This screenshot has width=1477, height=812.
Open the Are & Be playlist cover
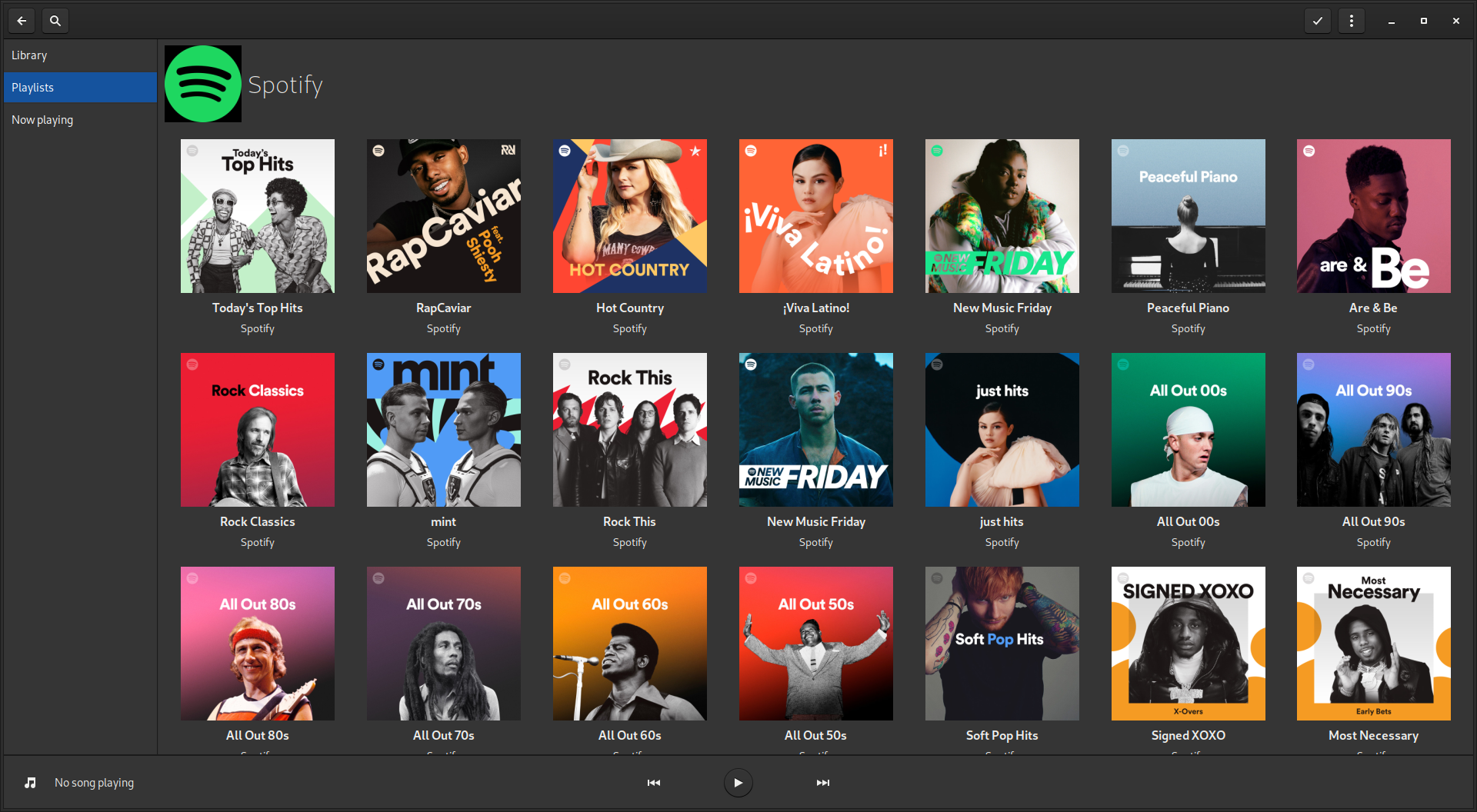(1374, 216)
